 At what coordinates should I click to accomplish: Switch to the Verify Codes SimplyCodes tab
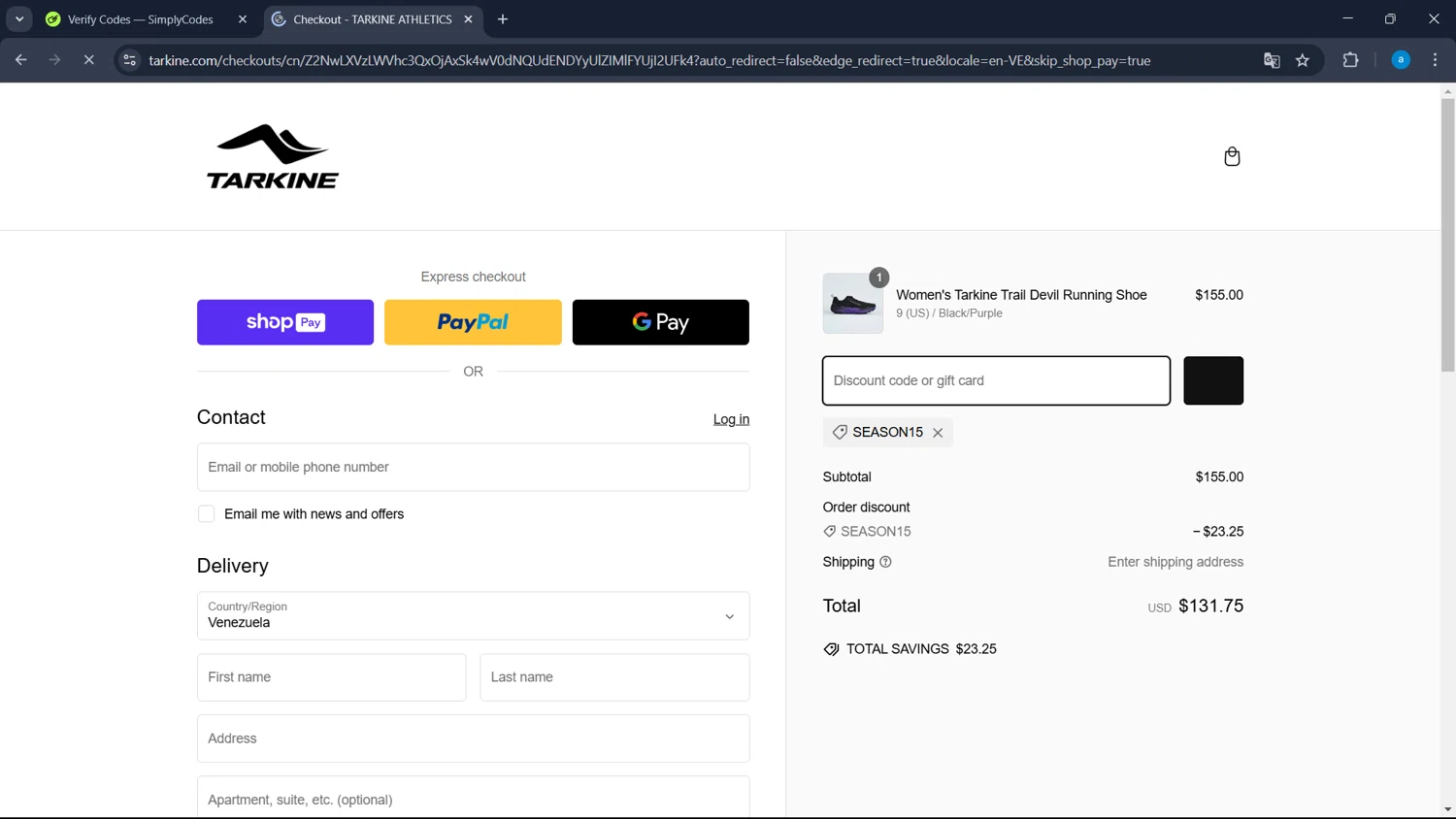click(148, 19)
